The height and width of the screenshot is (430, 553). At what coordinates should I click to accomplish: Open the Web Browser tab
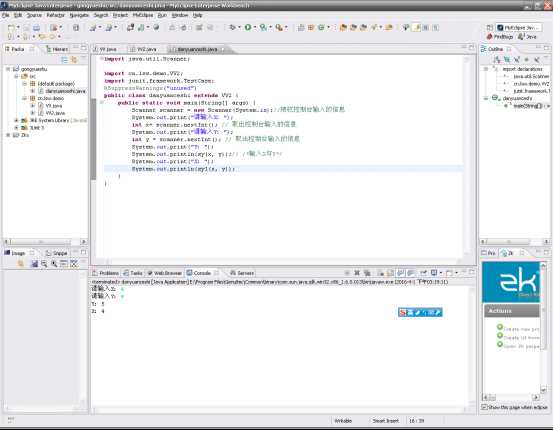click(x=165, y=273)
